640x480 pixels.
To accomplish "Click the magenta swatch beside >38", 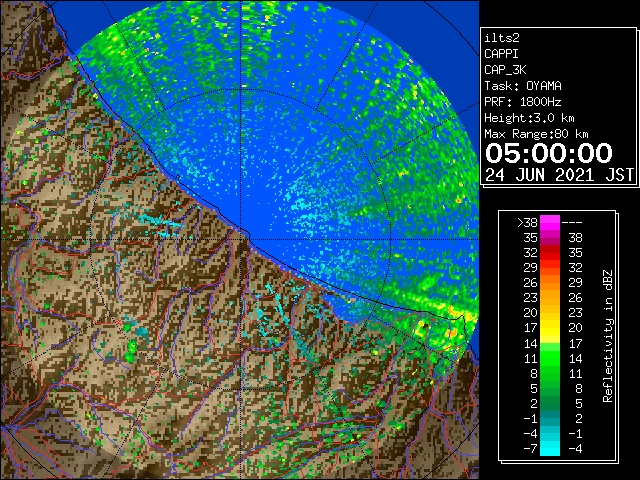I will (x=550, y=223).
